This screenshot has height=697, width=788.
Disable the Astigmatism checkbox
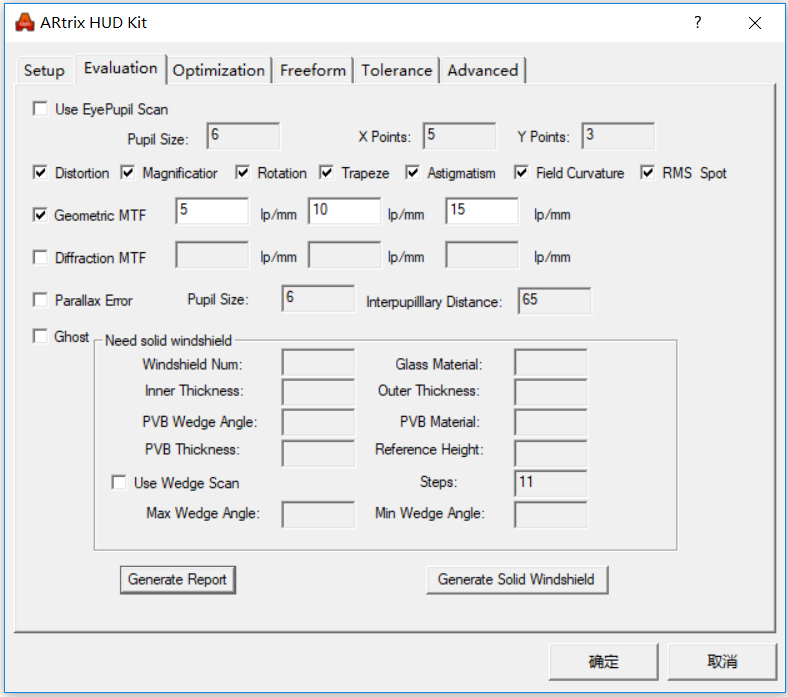click(413, 173)
